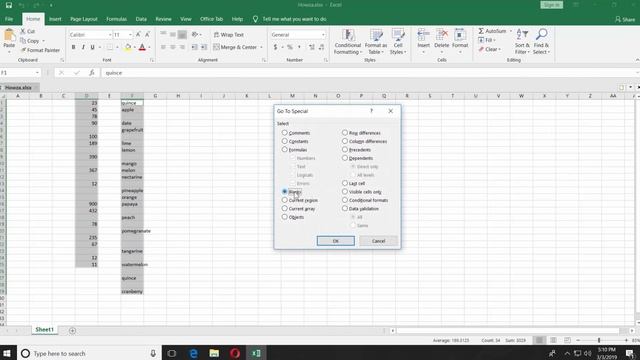Screen dimensions: 640x360
Task: Click Cancel in Go To Special dialog
Action: [378, 241]
